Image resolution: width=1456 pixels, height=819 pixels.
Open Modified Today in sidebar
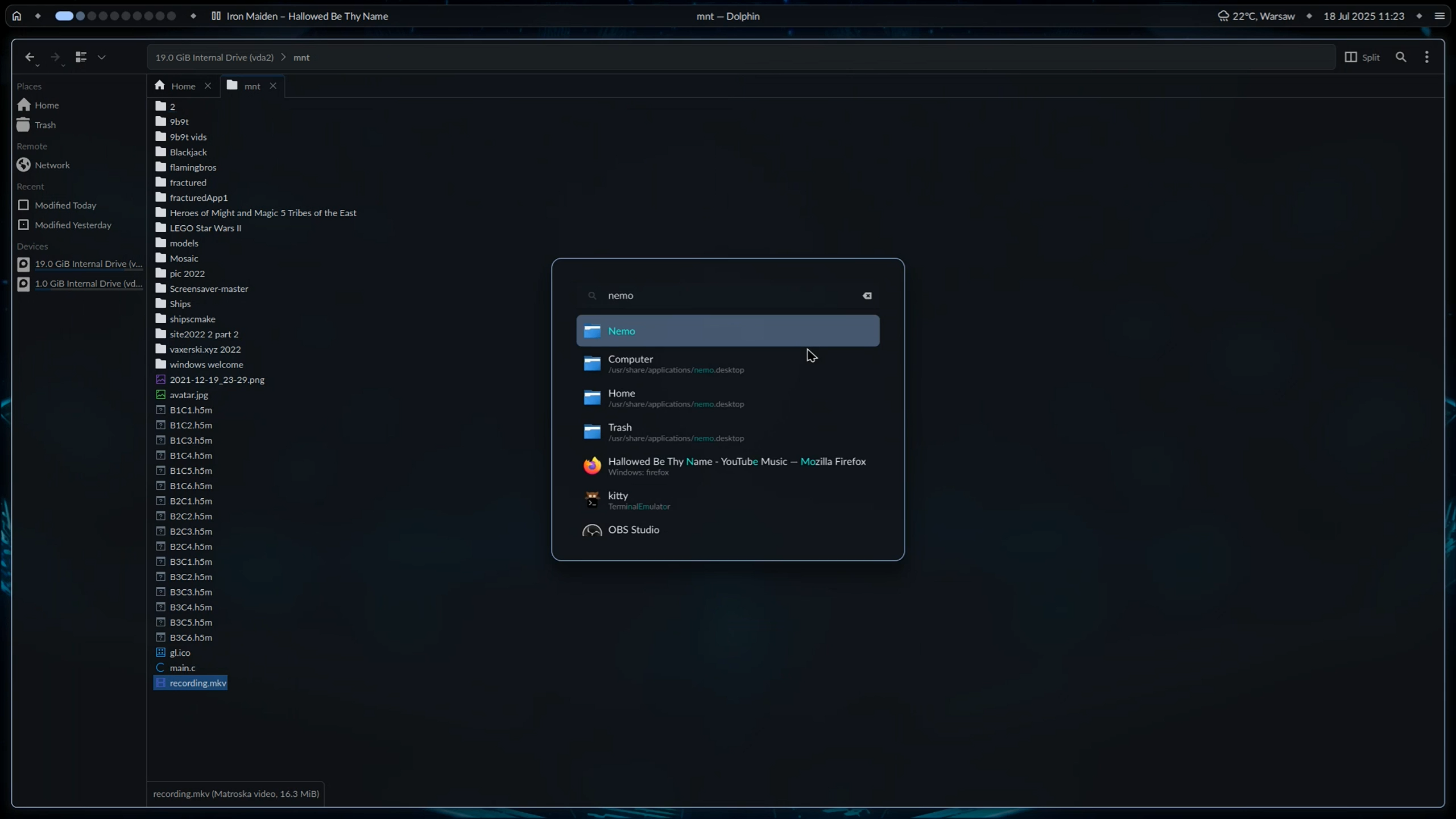click(x=65, y=205)
